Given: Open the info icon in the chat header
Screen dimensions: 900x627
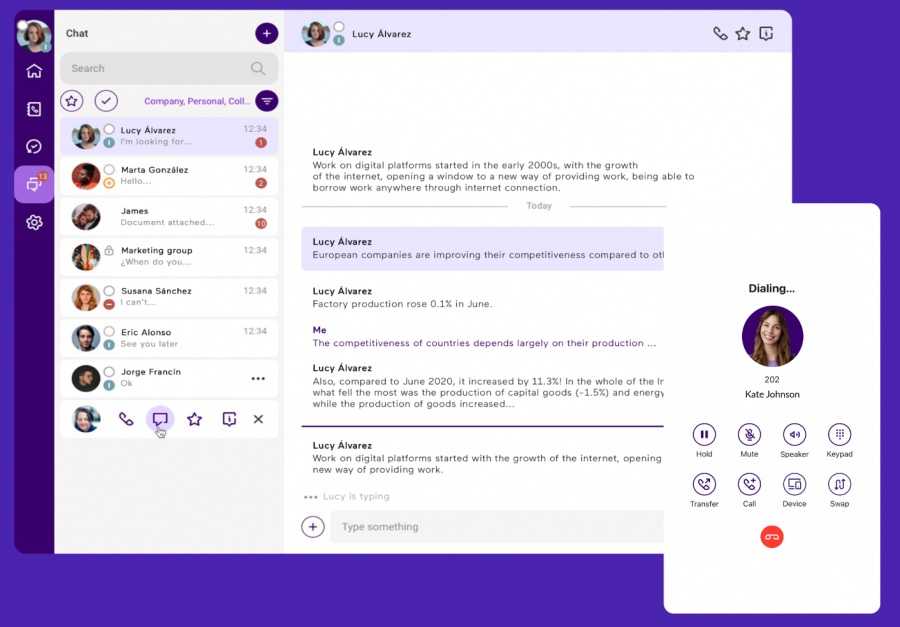Looking at the screenshot, I should pos(766,33).
